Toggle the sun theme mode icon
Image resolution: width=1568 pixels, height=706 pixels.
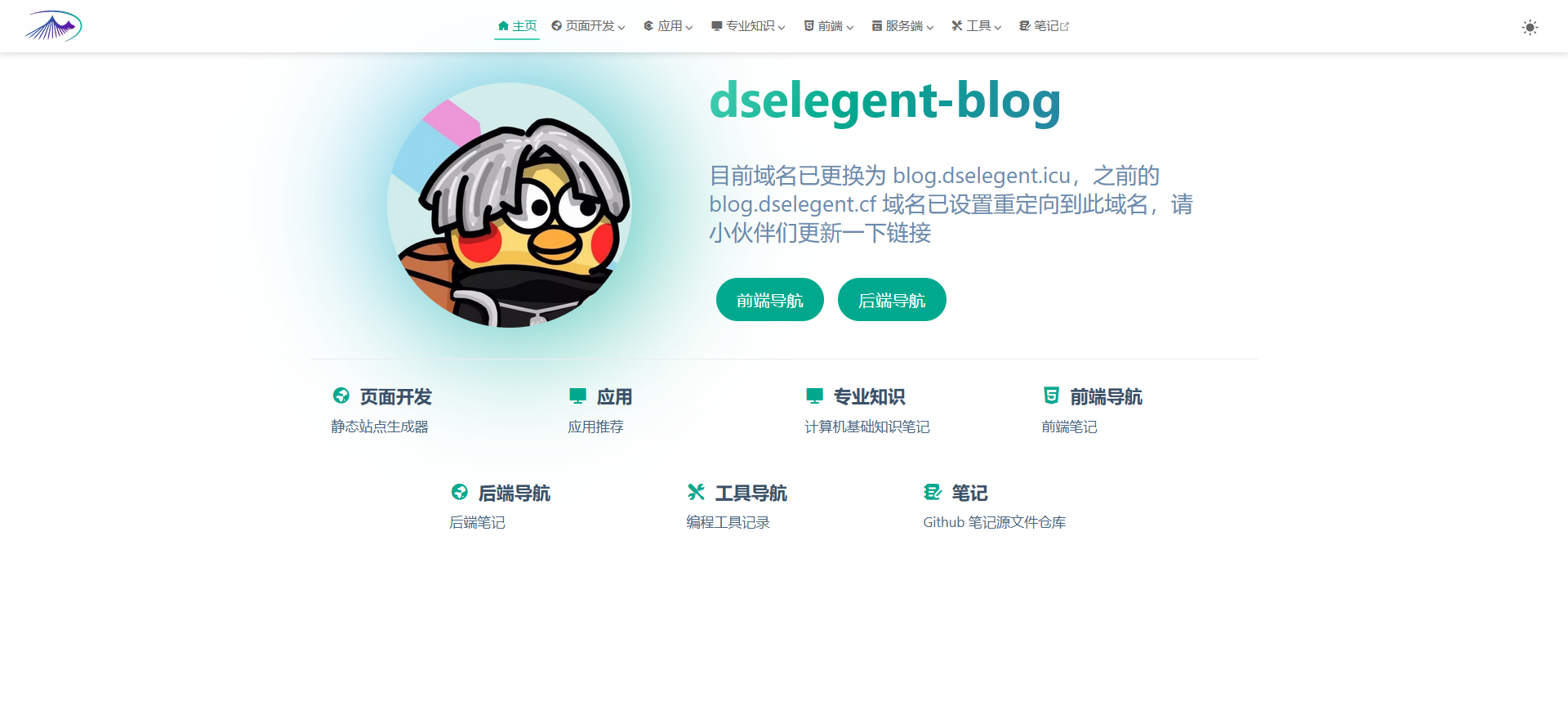pos(1530,27)
